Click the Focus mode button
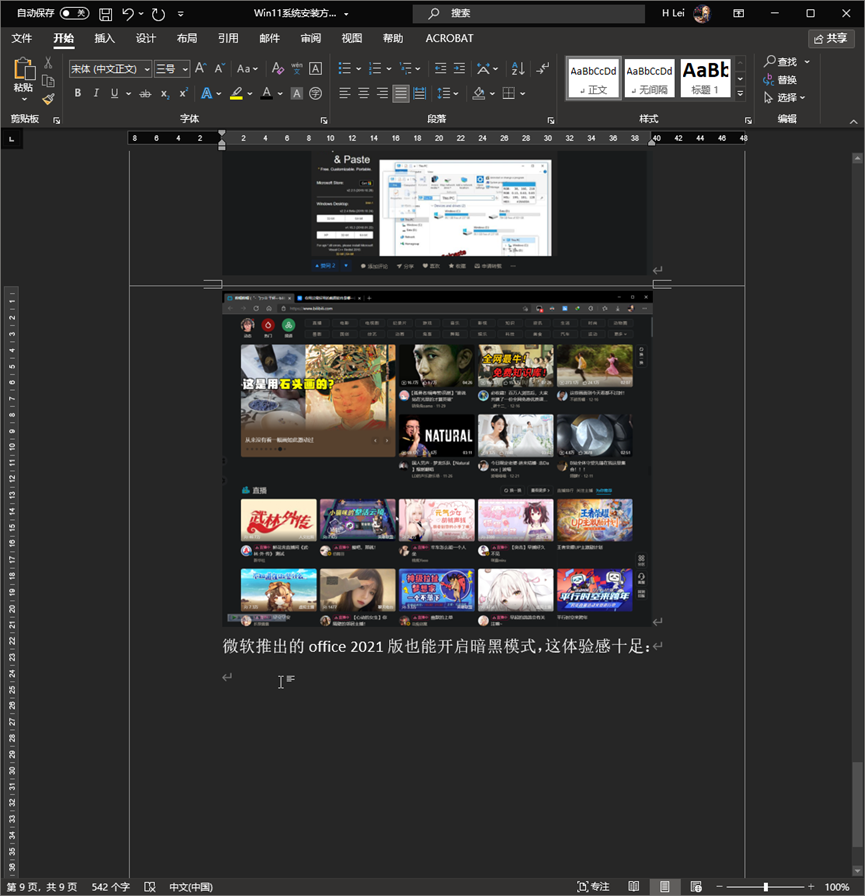 593,887
